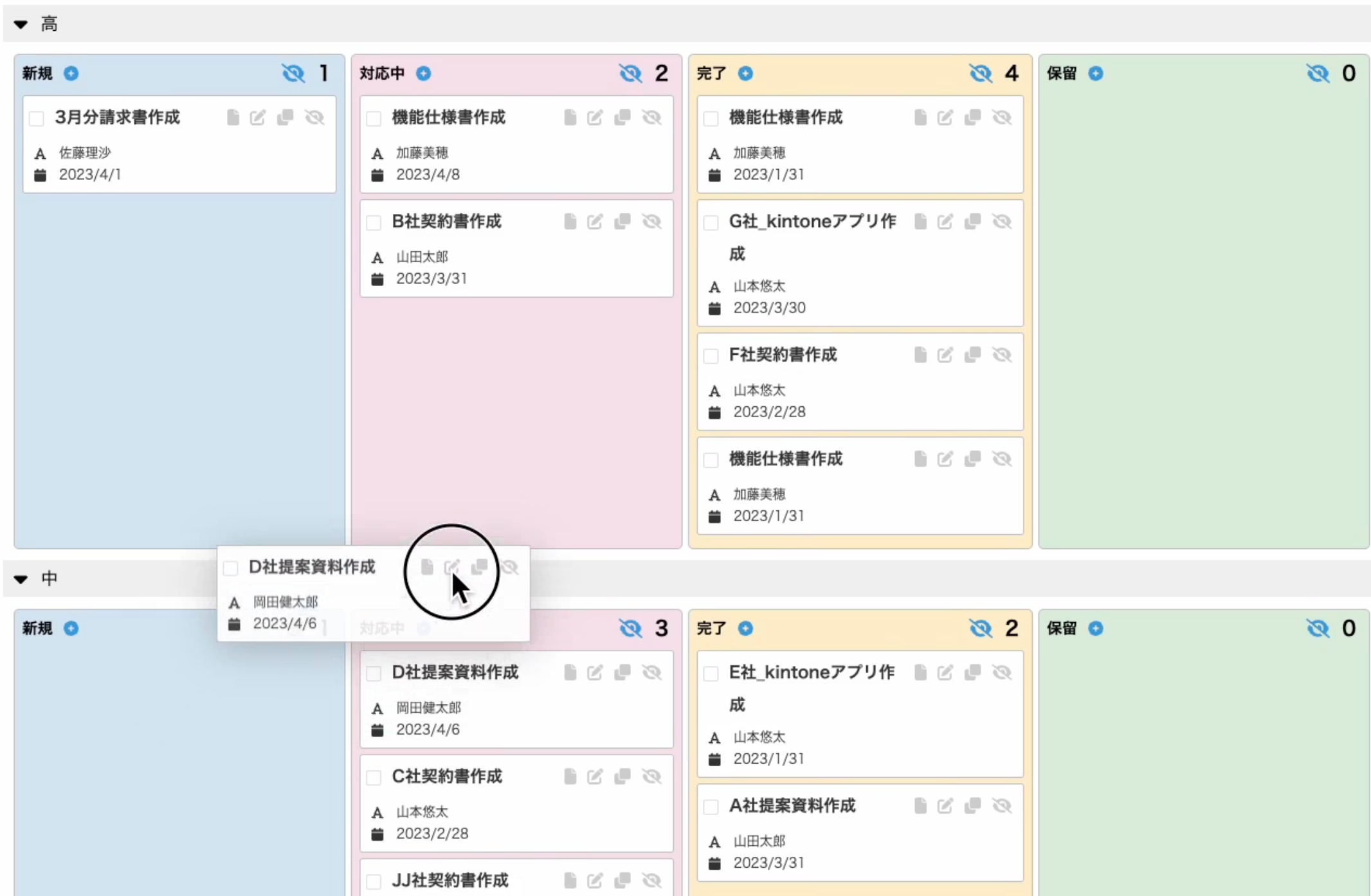
Task: Toggle visibility of 高 保留 column
Action: point(1317,73)
